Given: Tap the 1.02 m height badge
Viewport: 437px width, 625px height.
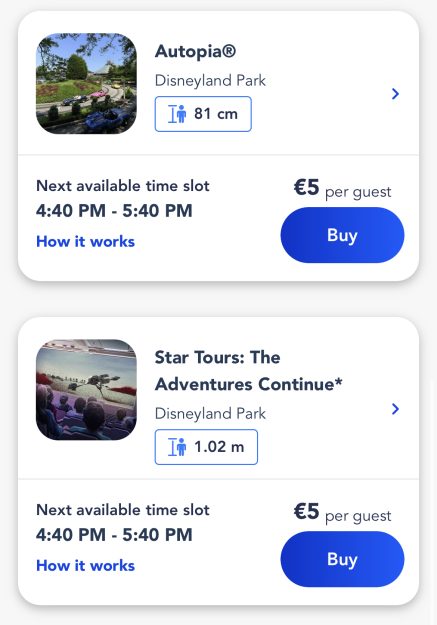Looking at the screenshot, I should point(206,447).
